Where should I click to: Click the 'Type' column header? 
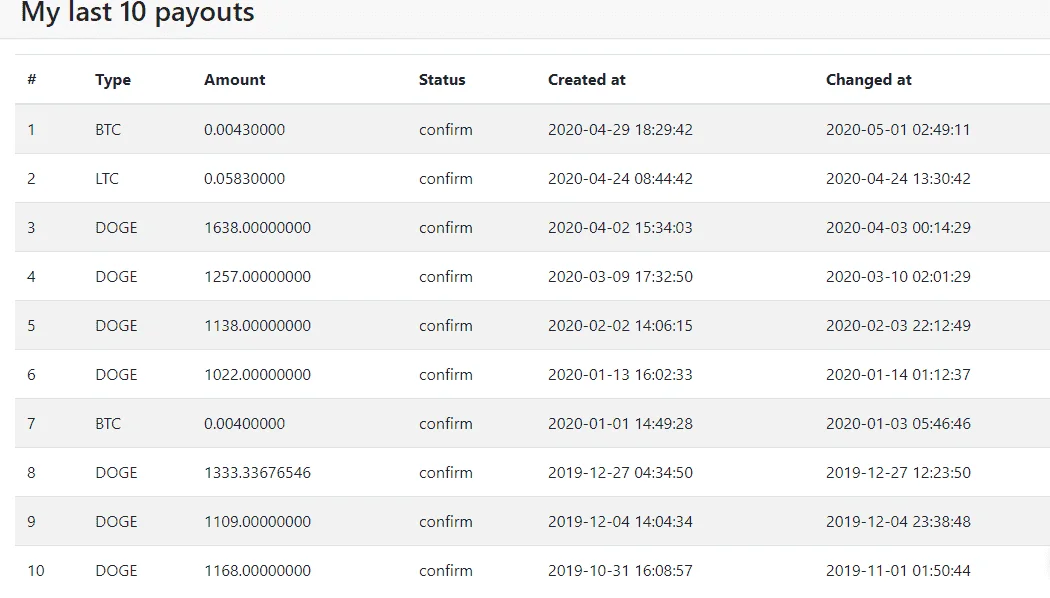[113, 80]
